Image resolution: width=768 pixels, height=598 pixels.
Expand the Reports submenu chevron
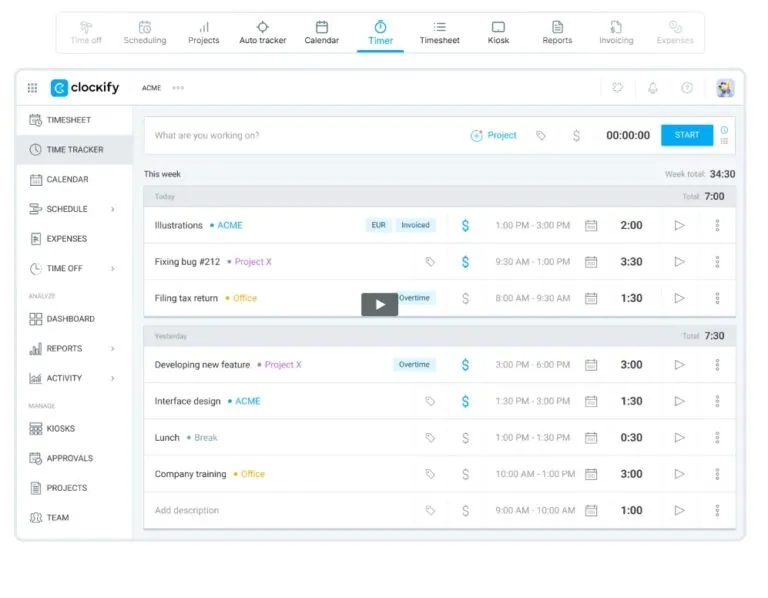tap(113, 349)
